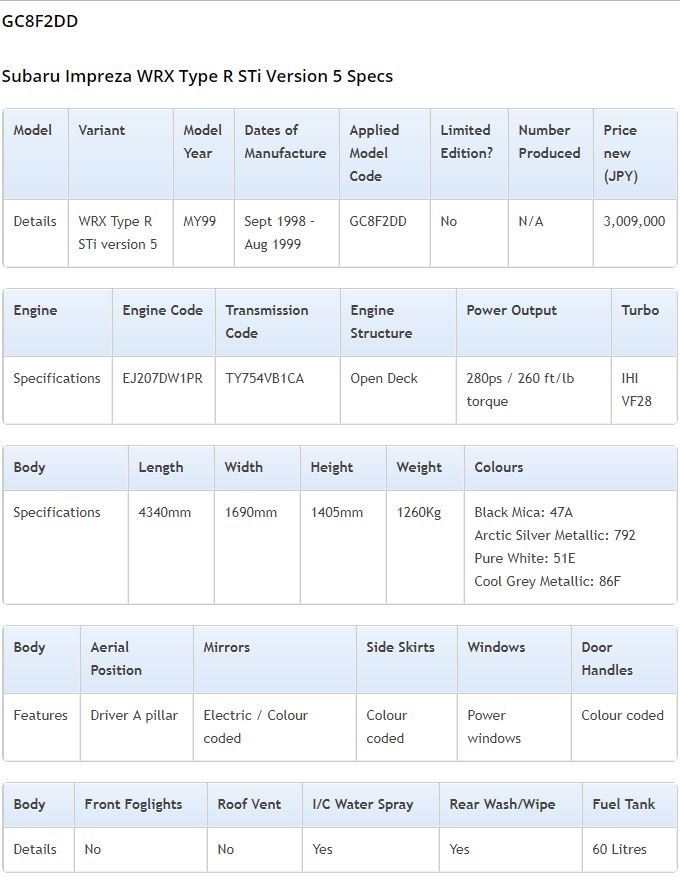Click the Applied Model Code header
Image resolution: width=680 pixels, height=881 pixels.
tap(384, 153)
